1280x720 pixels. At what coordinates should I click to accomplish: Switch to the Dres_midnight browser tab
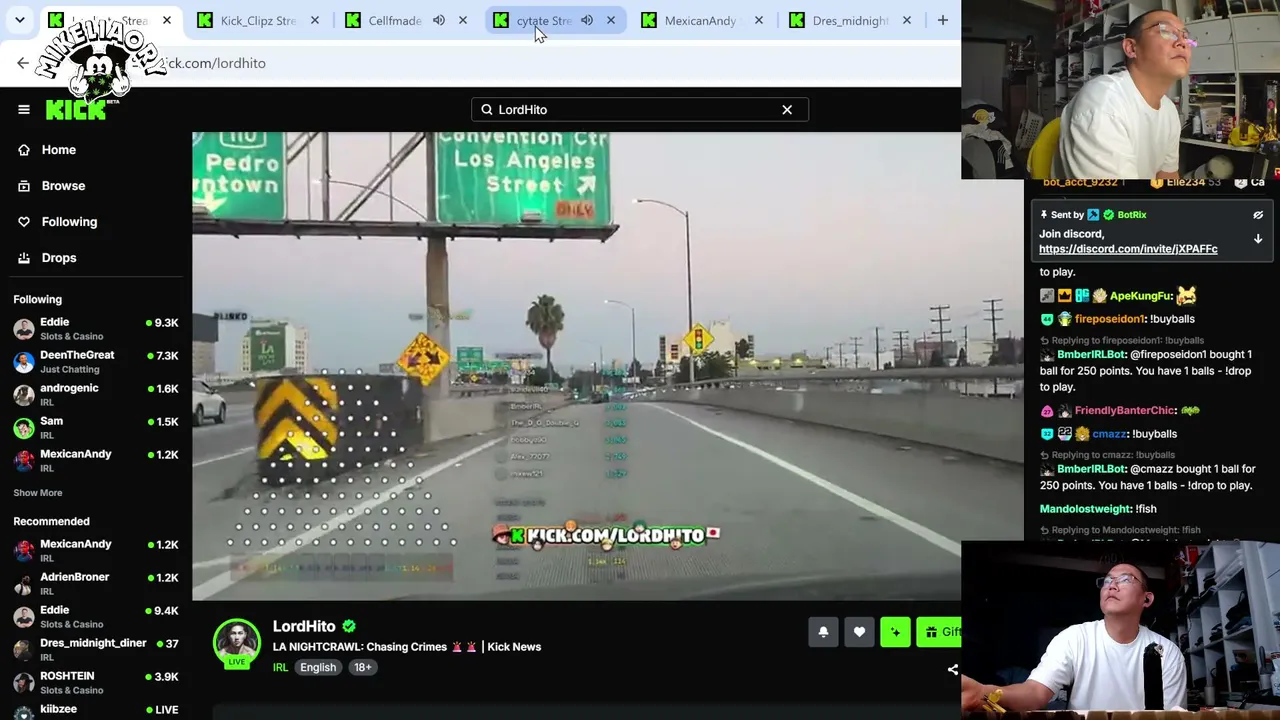850,20
